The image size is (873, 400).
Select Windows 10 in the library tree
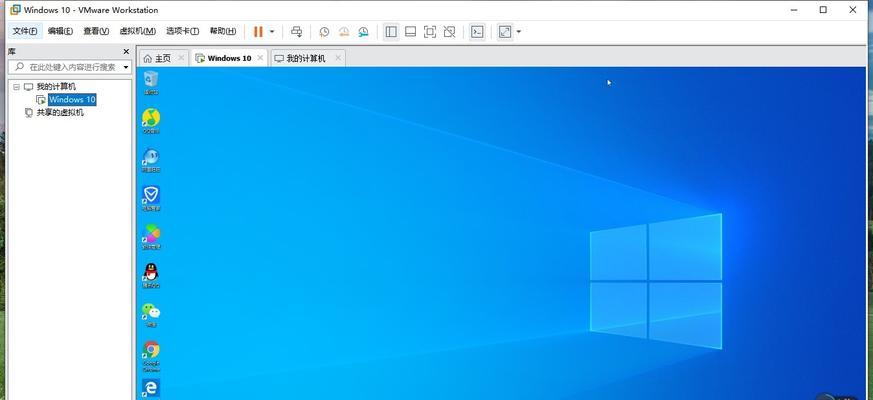[72, 100]
